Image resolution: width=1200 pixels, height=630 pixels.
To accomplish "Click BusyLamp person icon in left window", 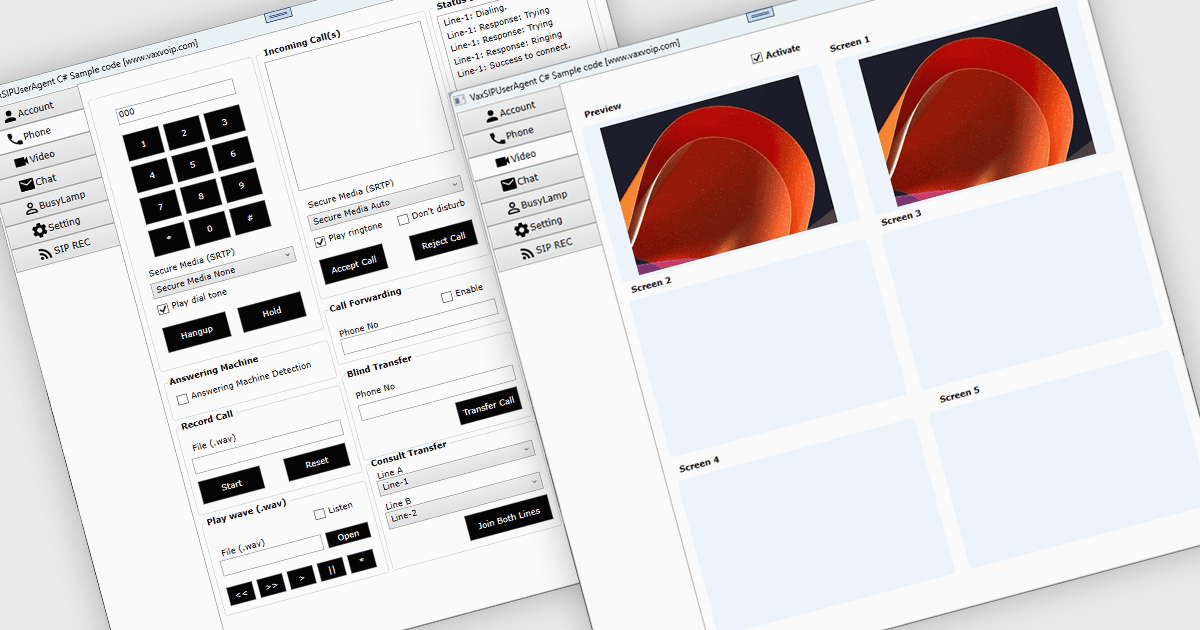I will (31, 208).
